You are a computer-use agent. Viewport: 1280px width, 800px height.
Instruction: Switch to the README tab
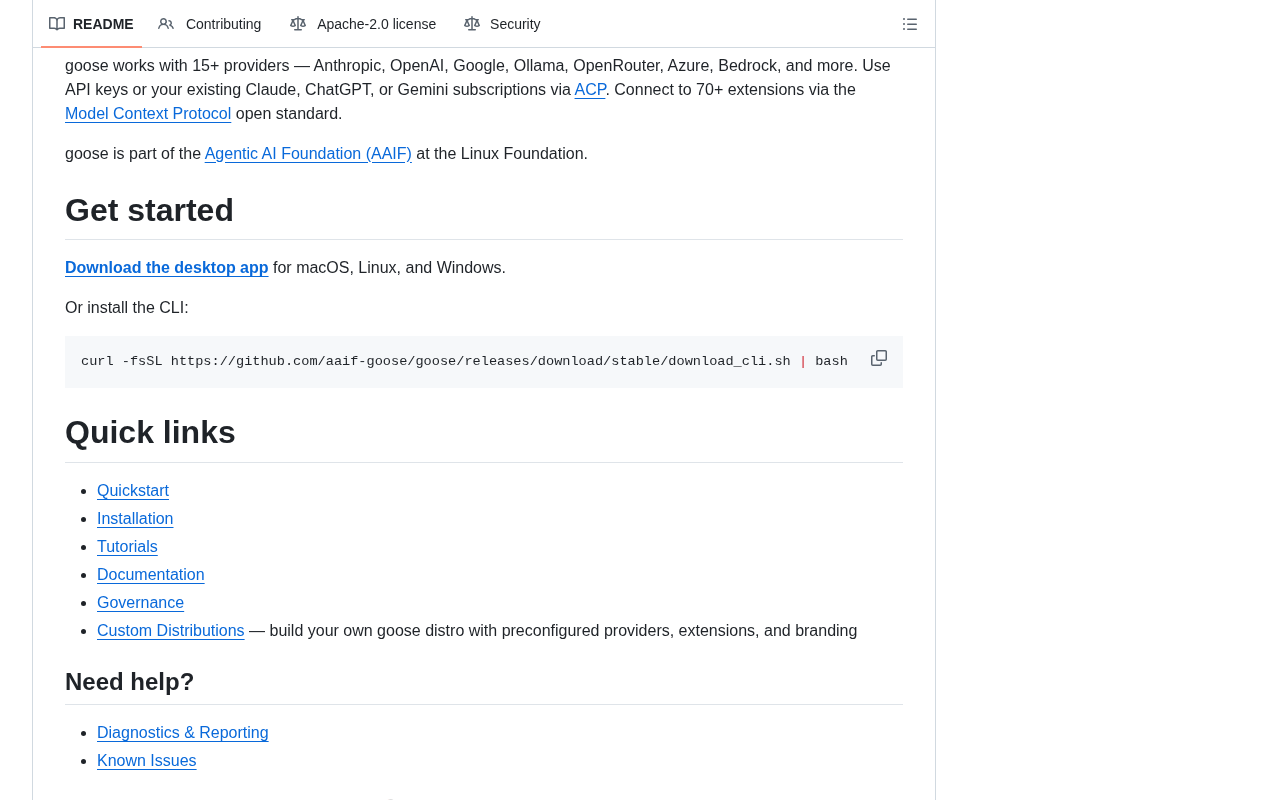coord(91,24)
